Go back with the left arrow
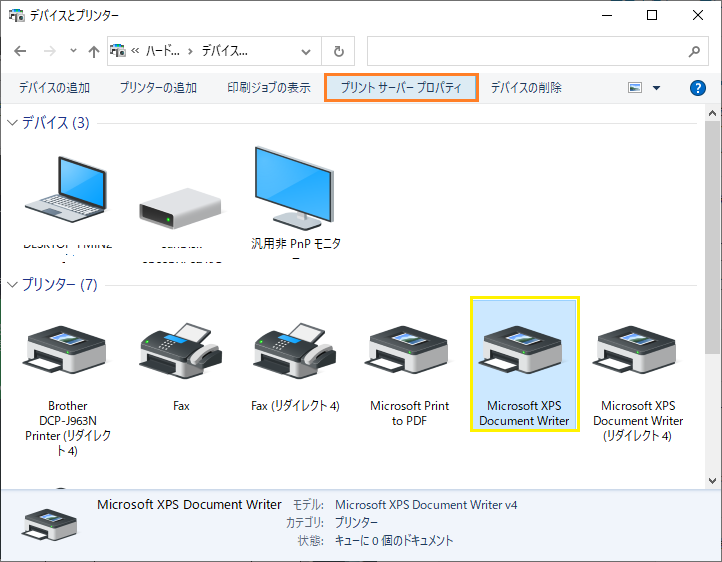Viewport: 722px width, 562px height. [x=20, y=51]
